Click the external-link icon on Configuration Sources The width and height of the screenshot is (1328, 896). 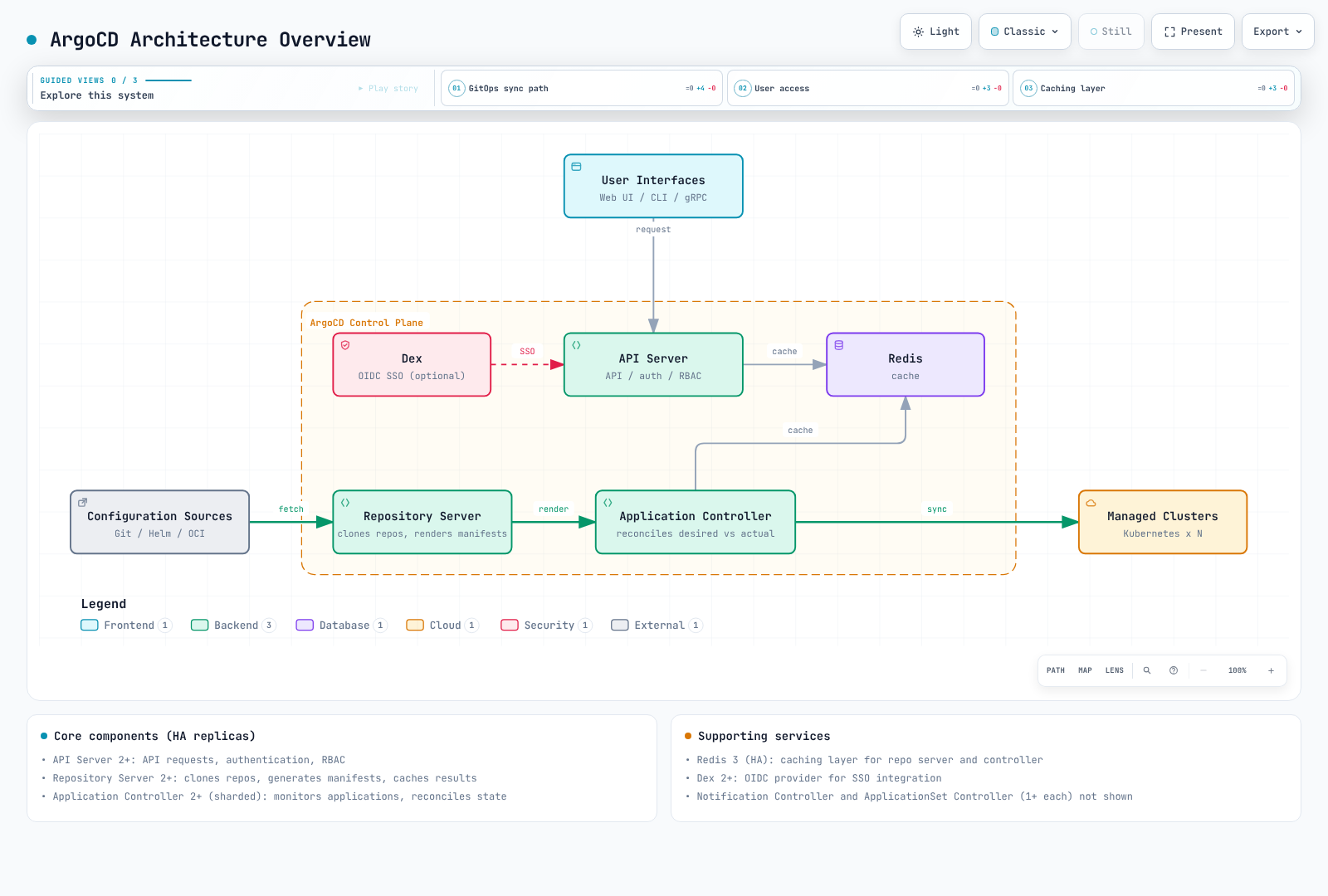point(82,503)
